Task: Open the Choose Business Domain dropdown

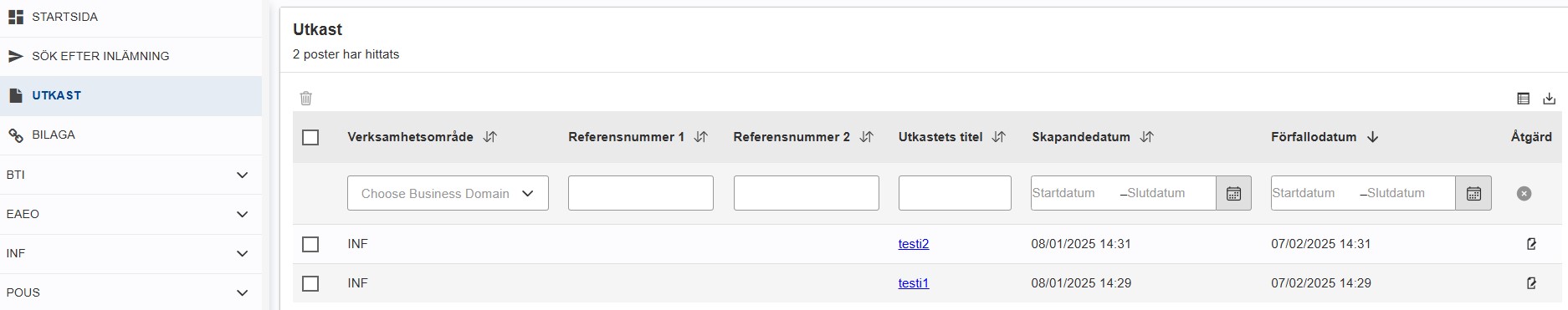Action: point(448,193)
